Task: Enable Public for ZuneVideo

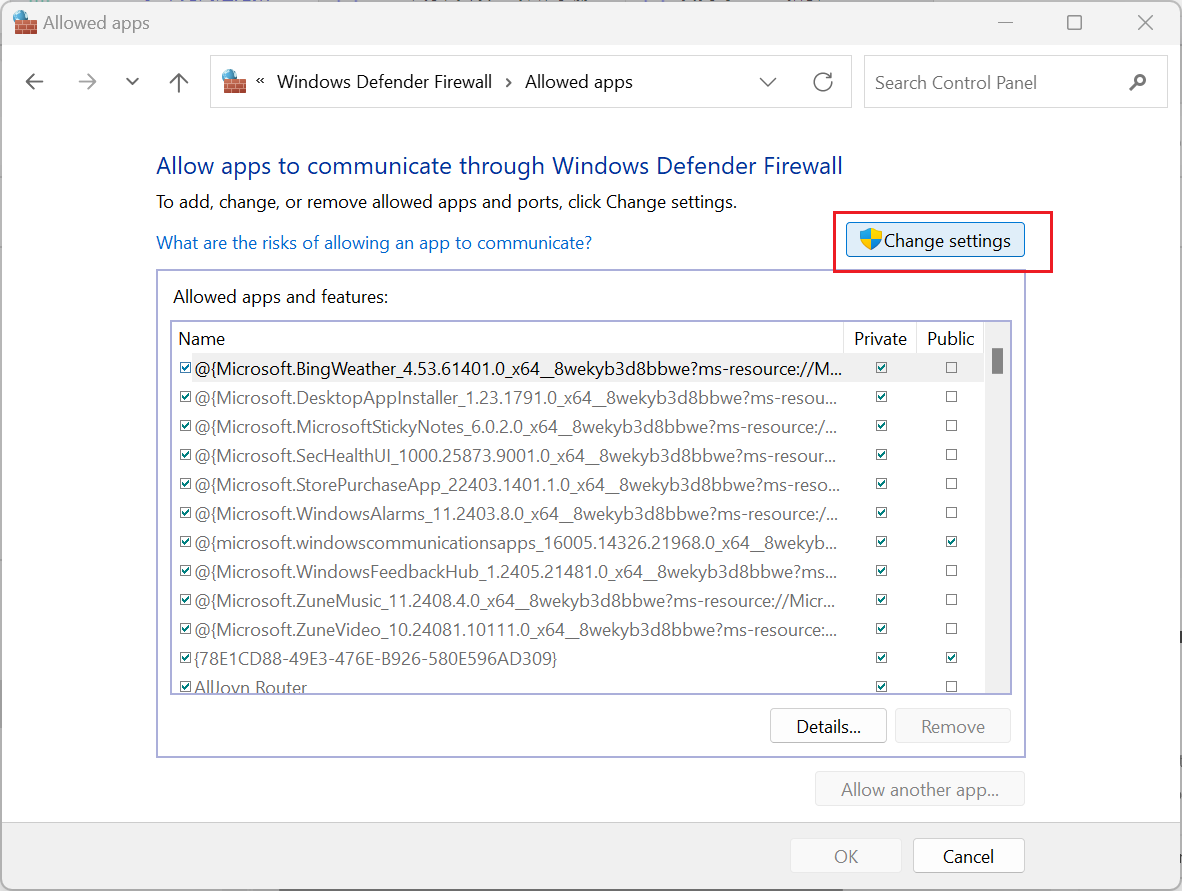Action: (951, 629)
